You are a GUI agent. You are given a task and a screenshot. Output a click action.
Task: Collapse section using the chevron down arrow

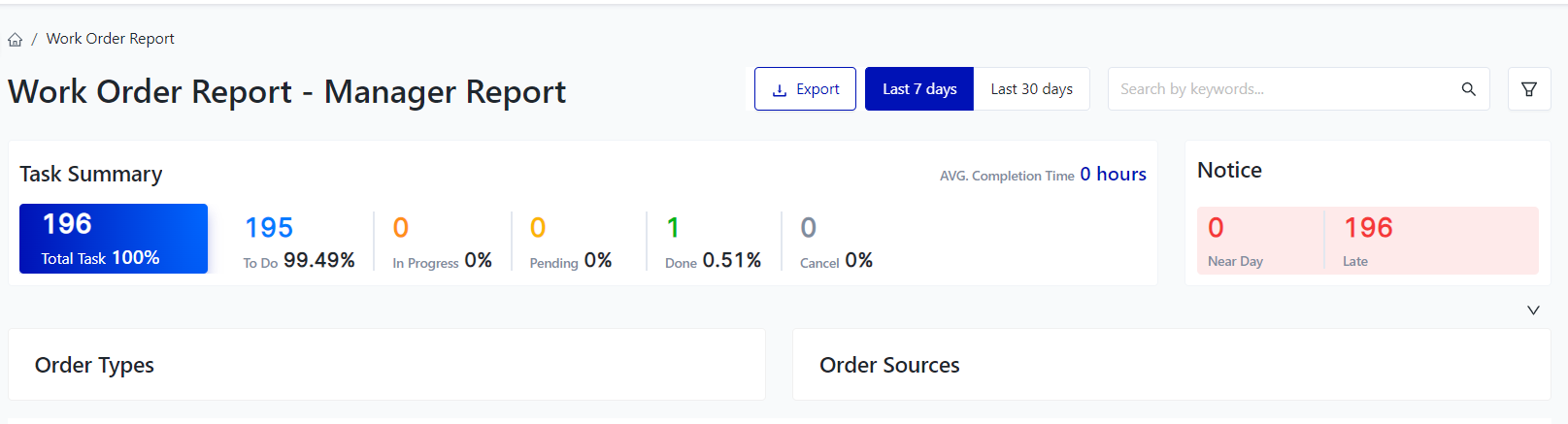pos(1533,310)
